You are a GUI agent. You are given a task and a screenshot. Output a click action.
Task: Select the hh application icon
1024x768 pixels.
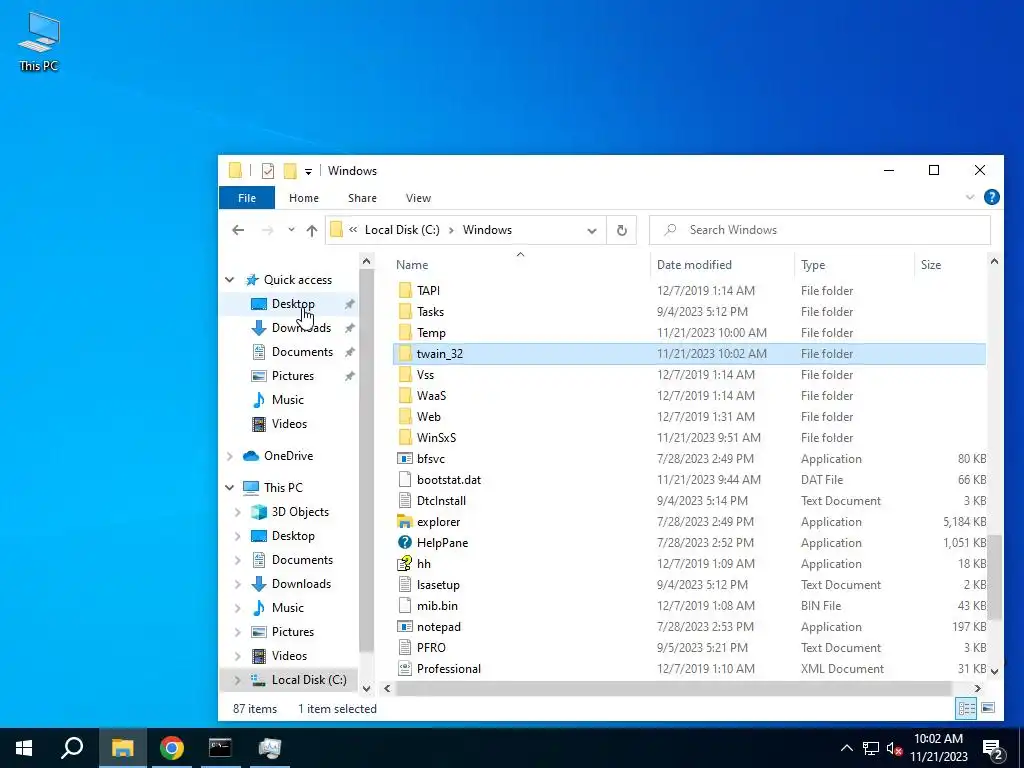(405, 564)
